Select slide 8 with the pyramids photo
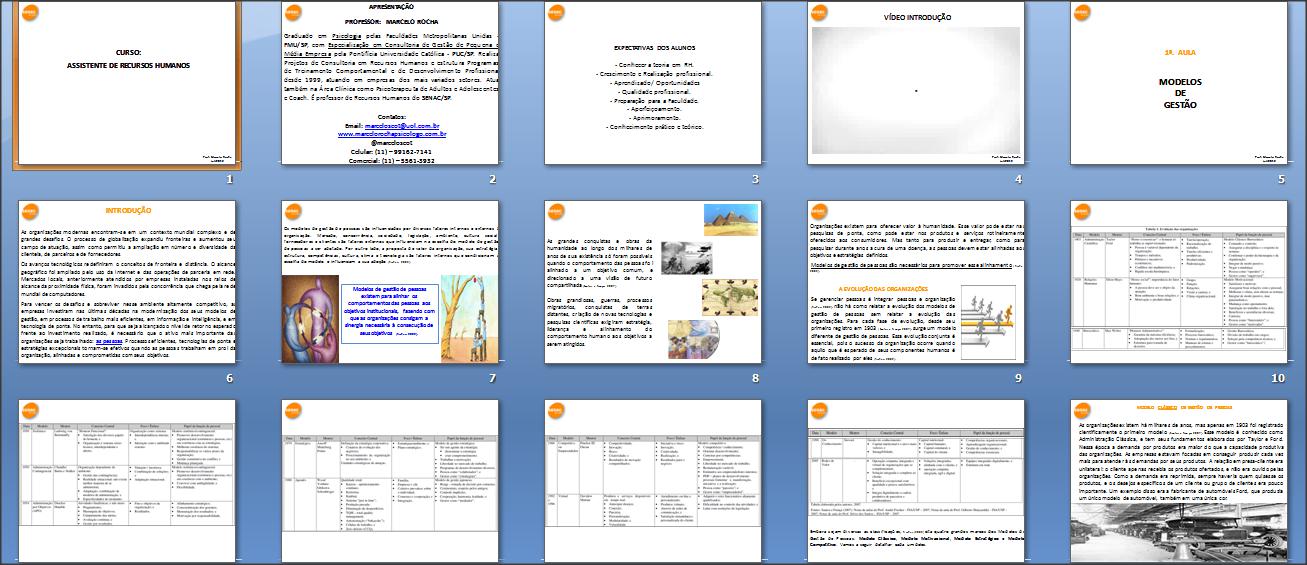The width and height of the screenshot is (1307, 565). coord(653,282)
